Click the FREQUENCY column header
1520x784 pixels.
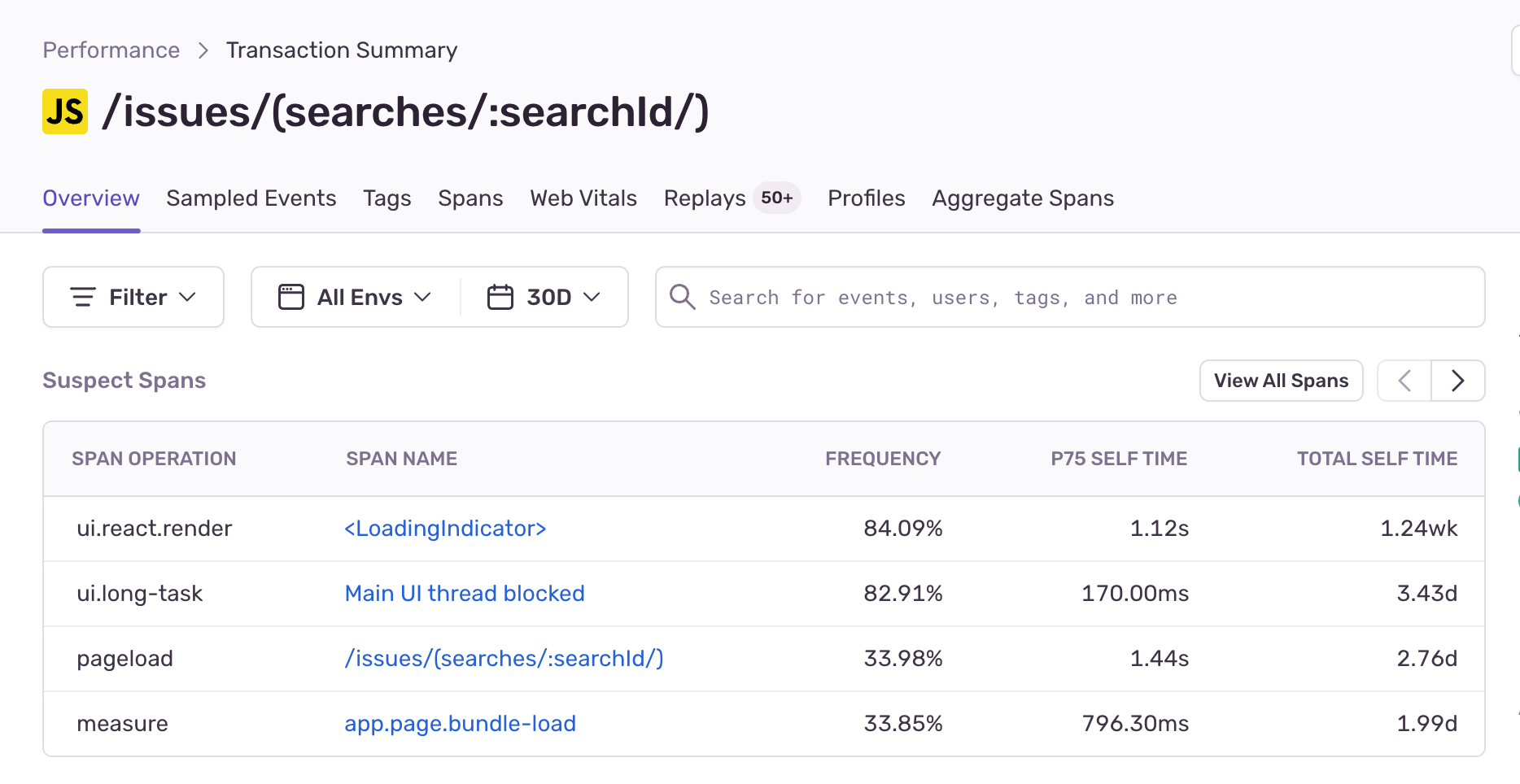(883, 459)
